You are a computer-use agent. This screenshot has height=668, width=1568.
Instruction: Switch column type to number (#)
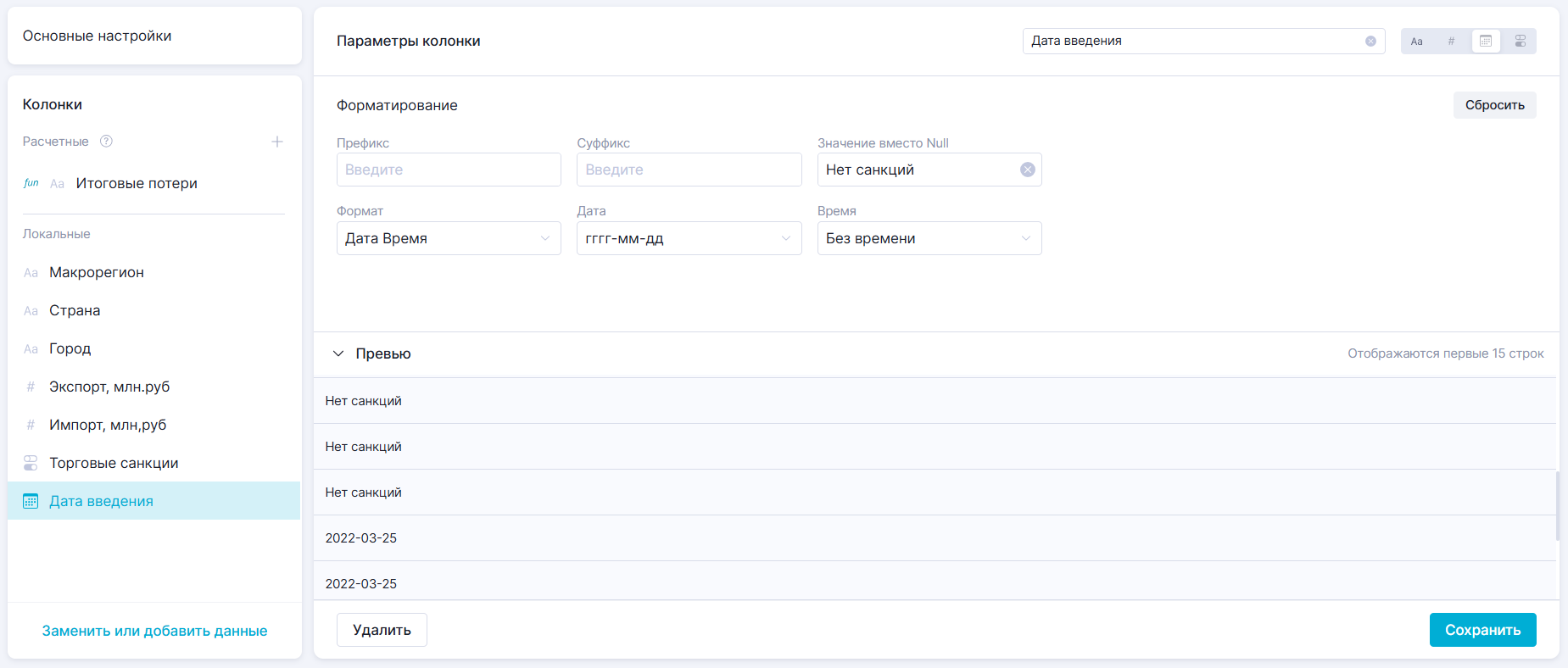[x=1451, y=42]
